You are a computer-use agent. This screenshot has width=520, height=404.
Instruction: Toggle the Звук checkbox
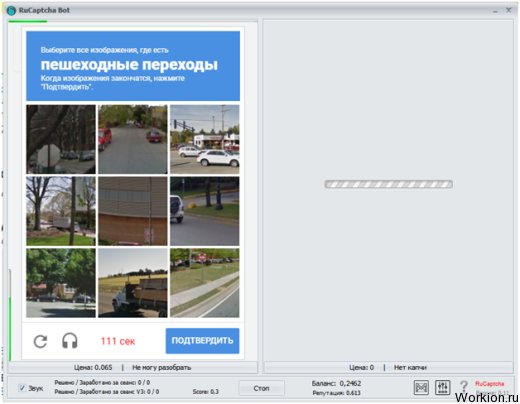tap(22, 388)
